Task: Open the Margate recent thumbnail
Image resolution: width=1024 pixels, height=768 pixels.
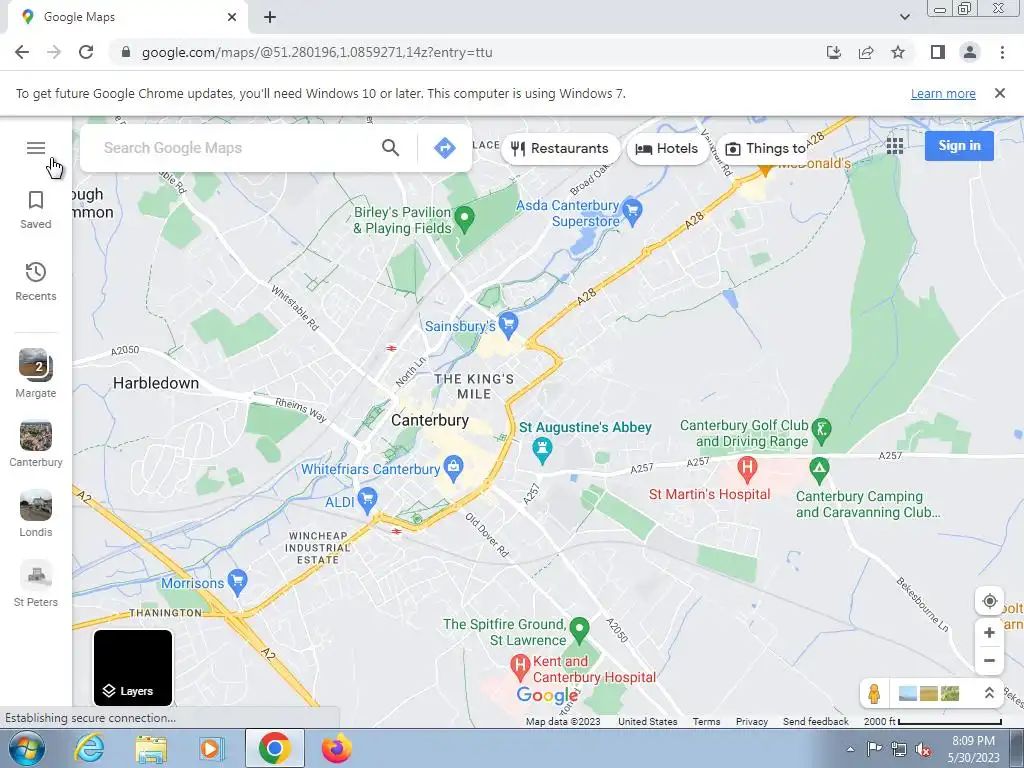Action: (x=36, y=374)
